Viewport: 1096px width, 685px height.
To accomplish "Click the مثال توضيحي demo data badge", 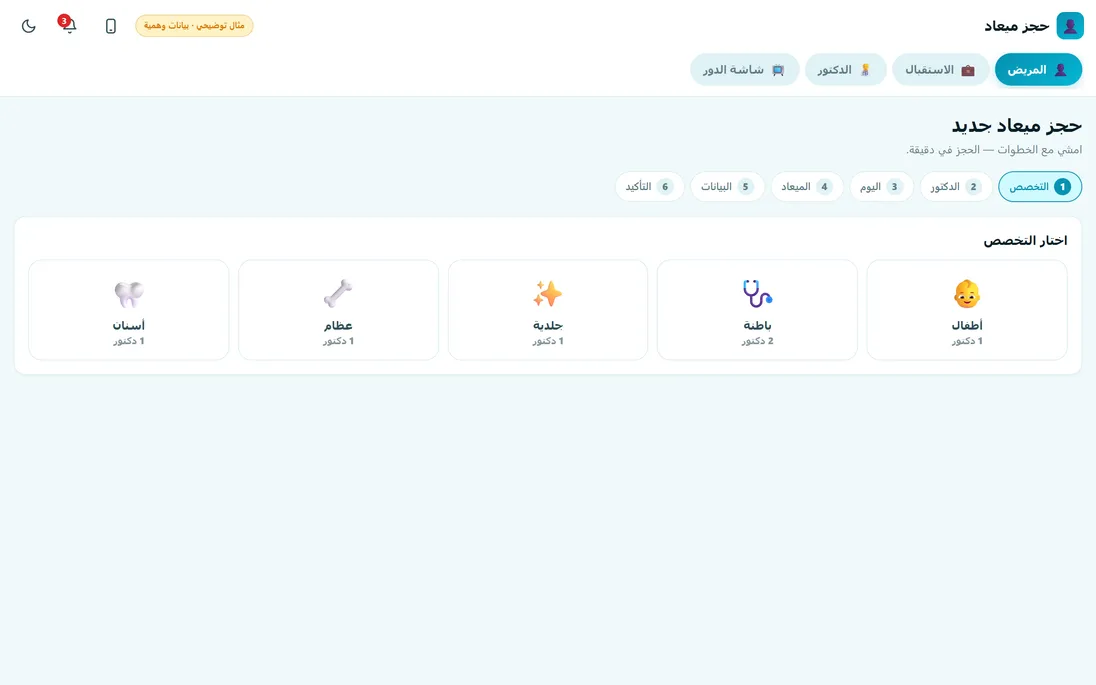I will [194, 26].
